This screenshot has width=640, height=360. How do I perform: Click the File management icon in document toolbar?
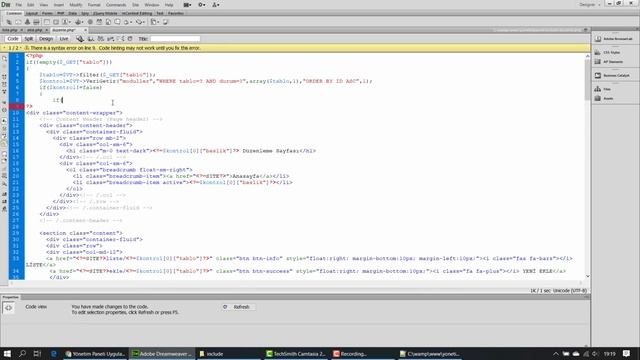(91, 39)
